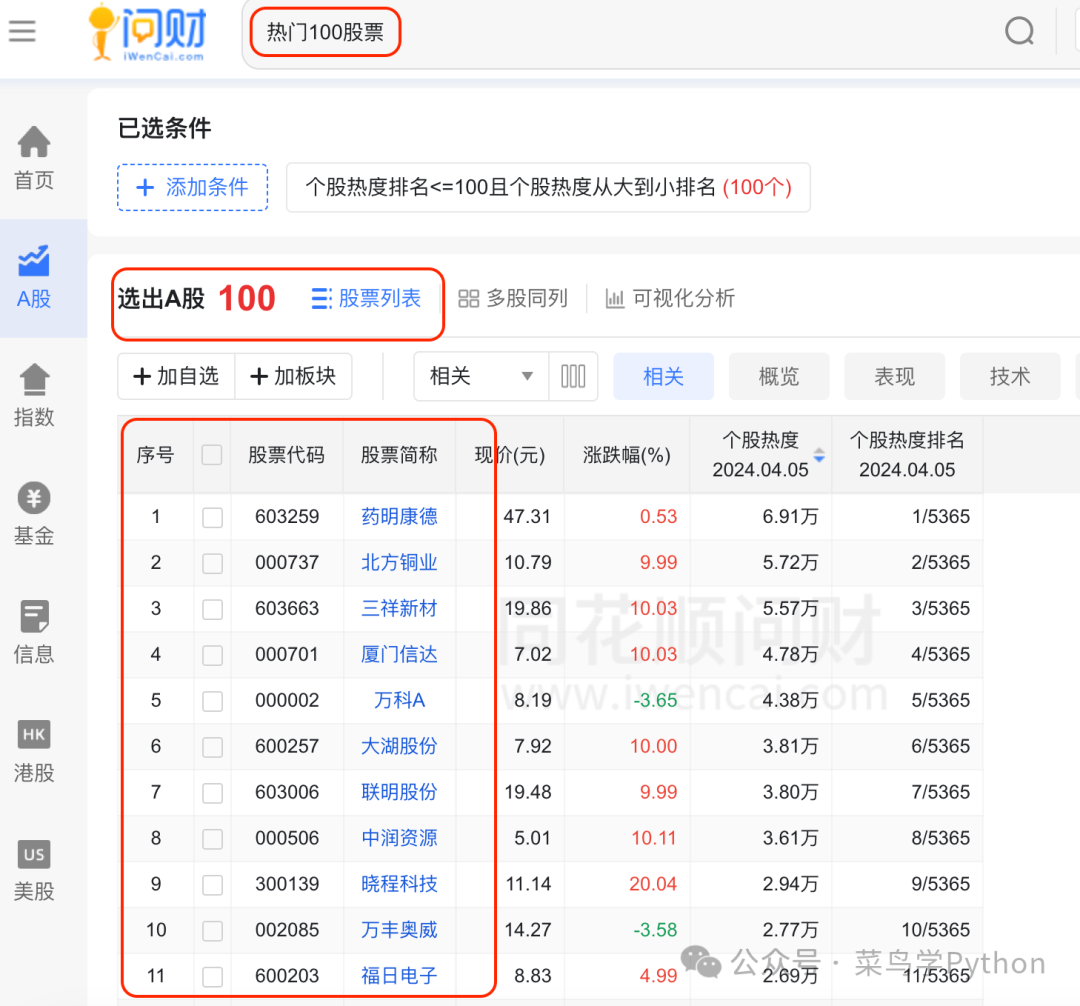
Task: Check the box for 000002 万科A
Action: tap(212, 701)
